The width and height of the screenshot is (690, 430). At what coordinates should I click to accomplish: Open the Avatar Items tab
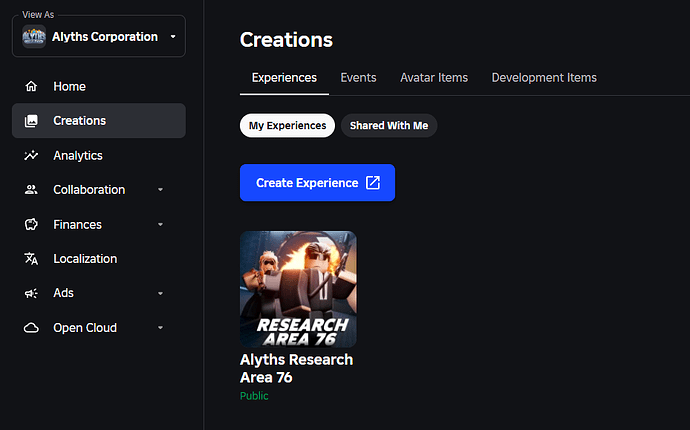(x=434, y=78)
